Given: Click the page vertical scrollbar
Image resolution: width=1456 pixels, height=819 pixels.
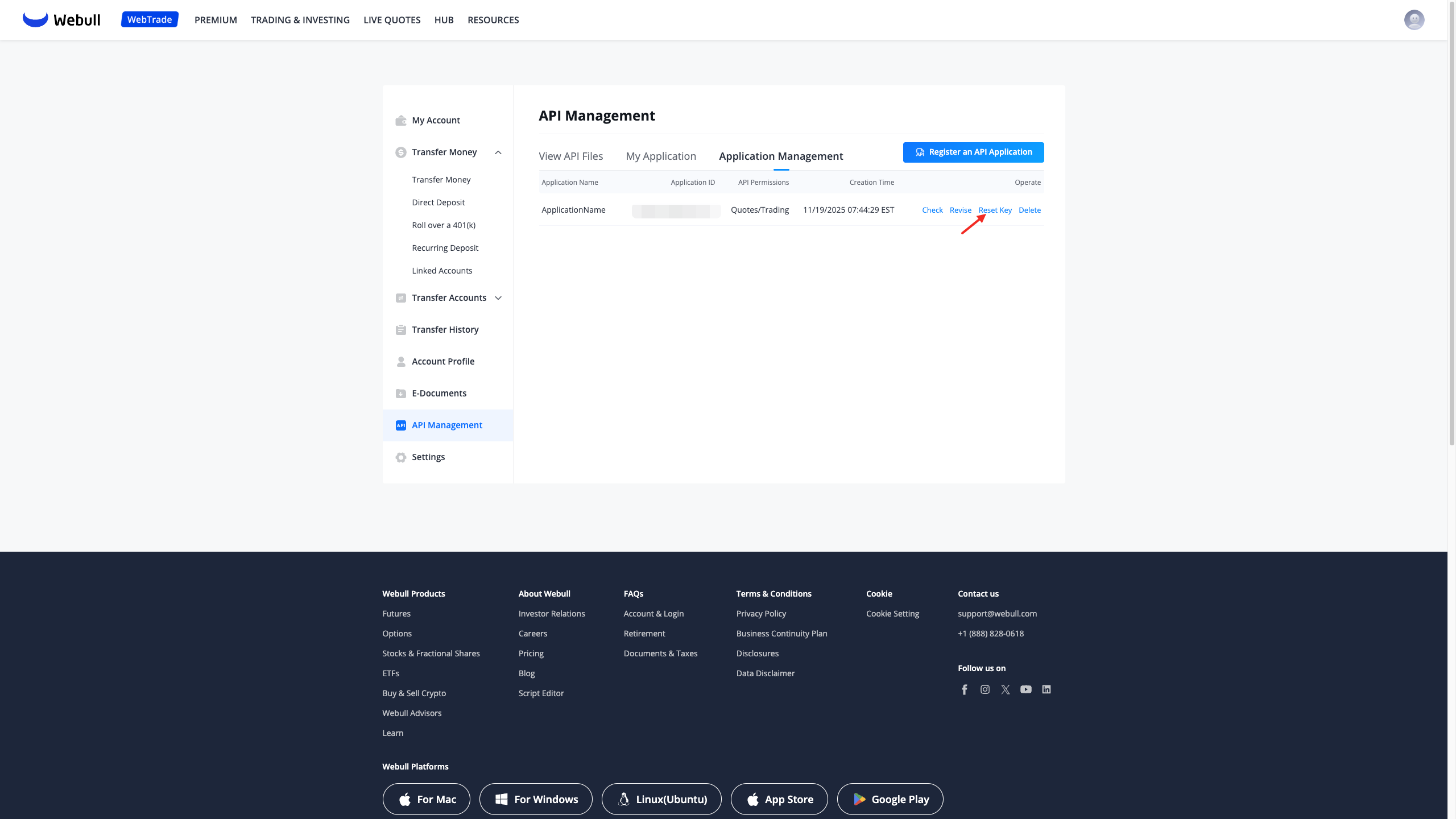Looking at the screenshot, I should coord(1451,227).
